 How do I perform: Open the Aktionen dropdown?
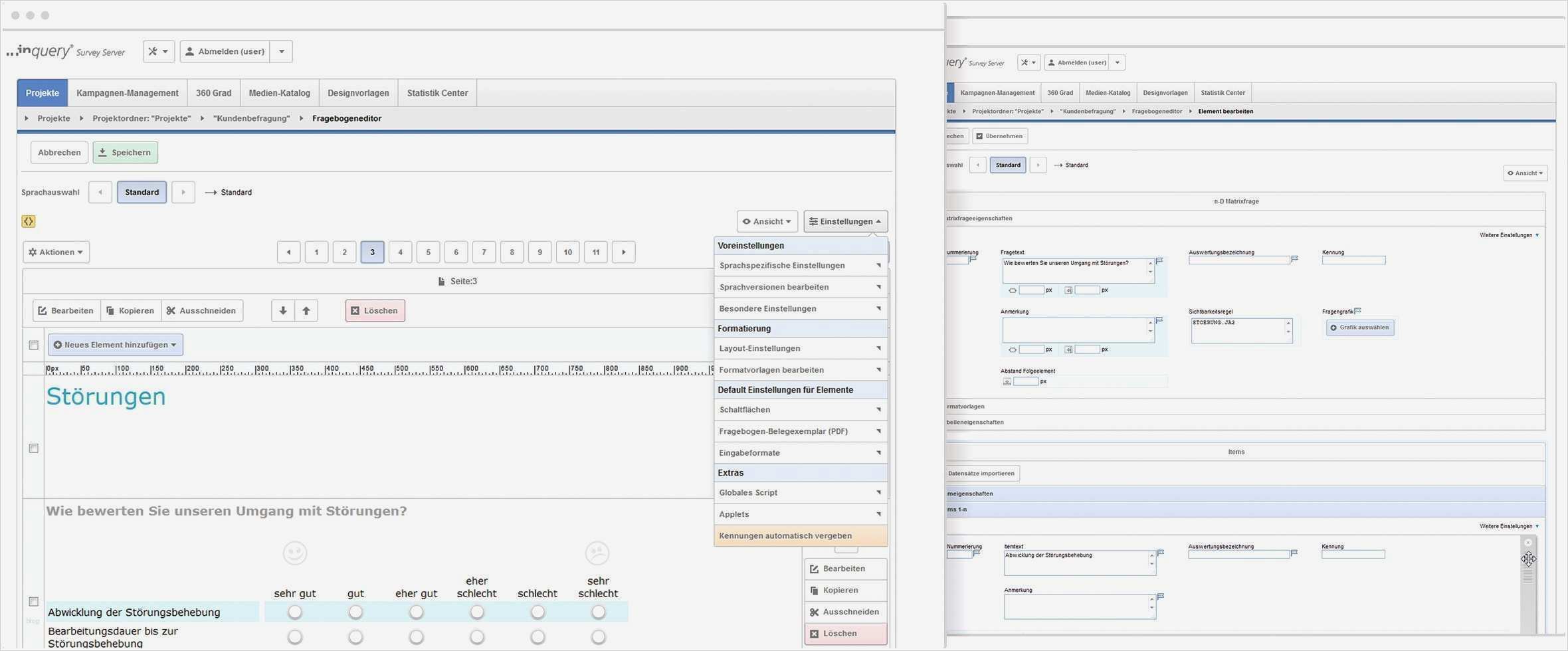[x=56, y=252]
